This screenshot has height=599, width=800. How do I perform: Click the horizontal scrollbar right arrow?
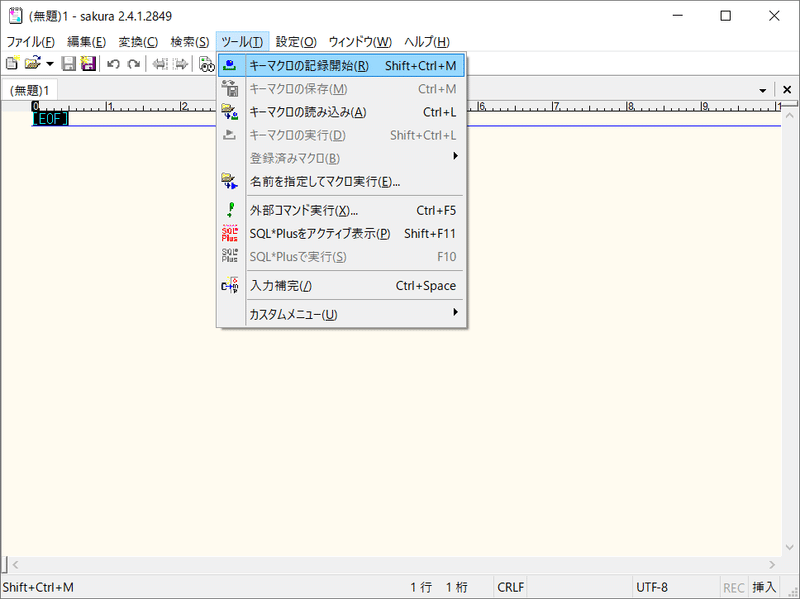(x=772, y=564)
